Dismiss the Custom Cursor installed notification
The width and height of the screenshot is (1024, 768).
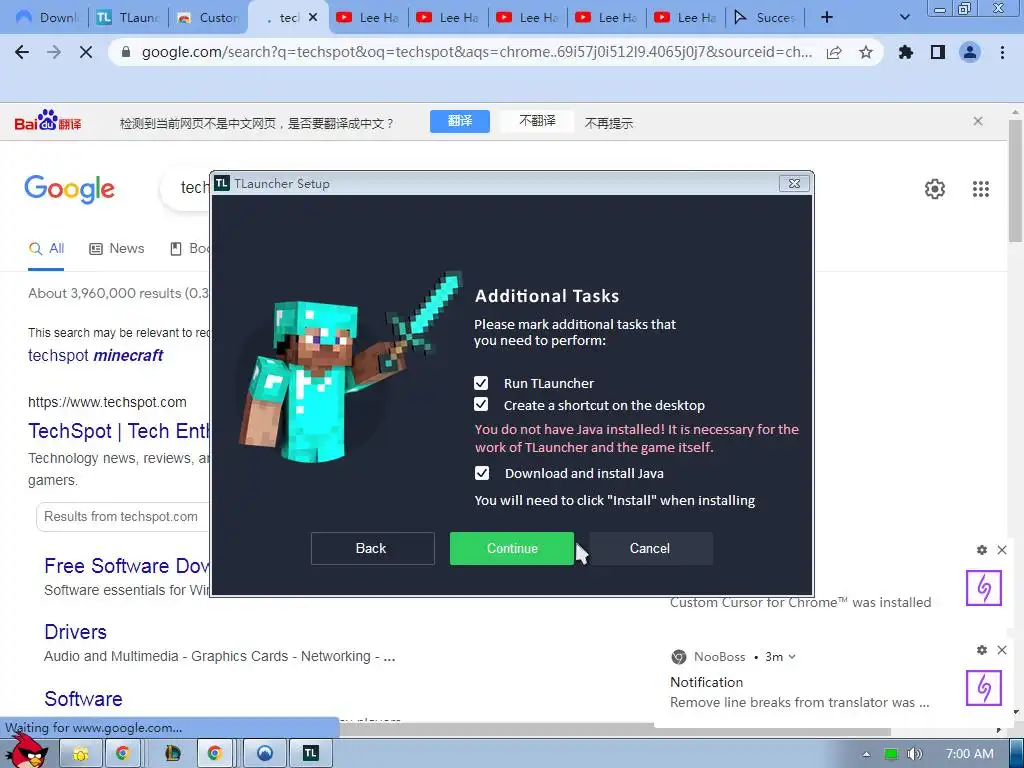tap(1002, 550)
